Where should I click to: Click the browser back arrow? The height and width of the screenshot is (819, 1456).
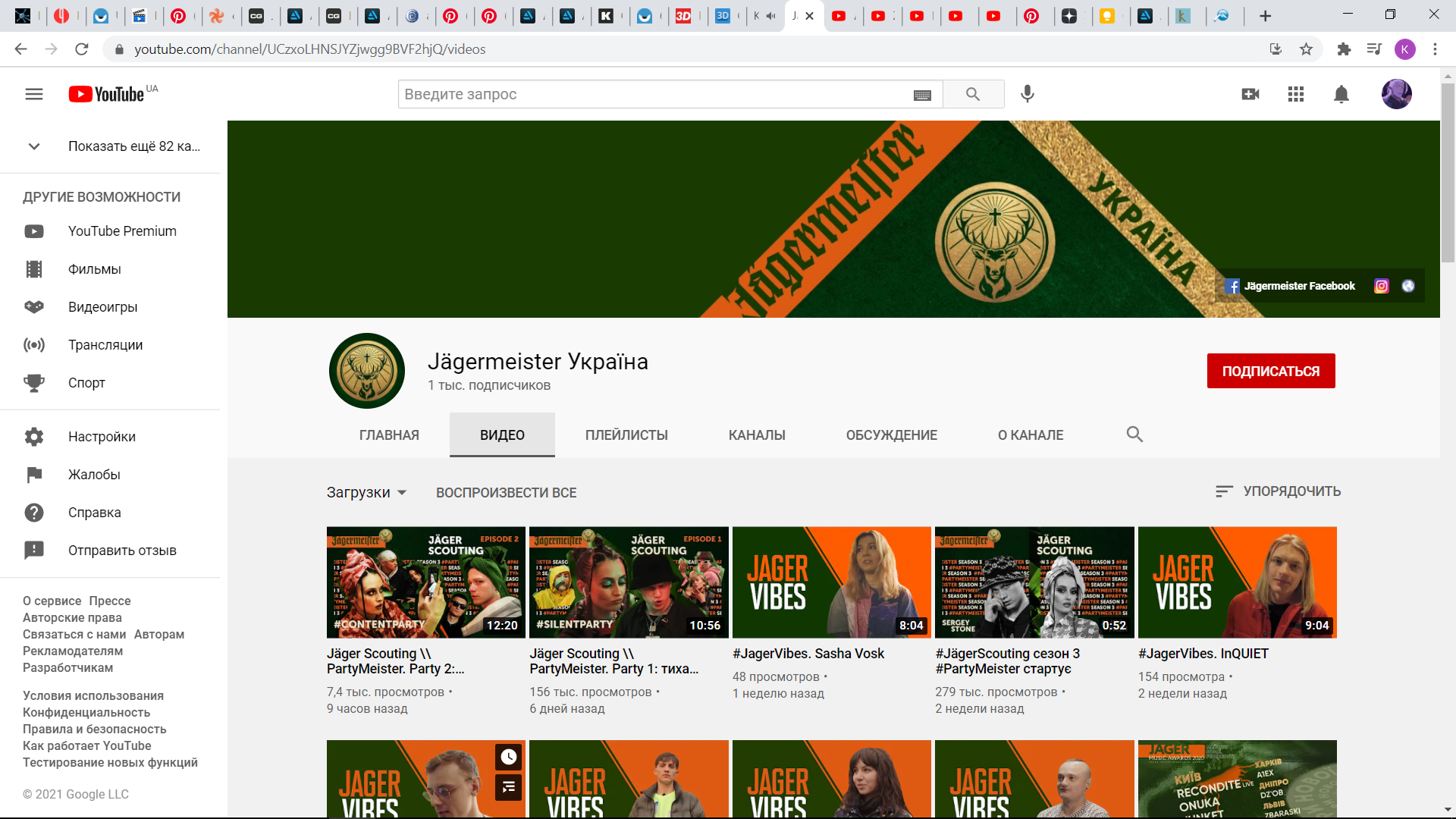coord(20,49)
